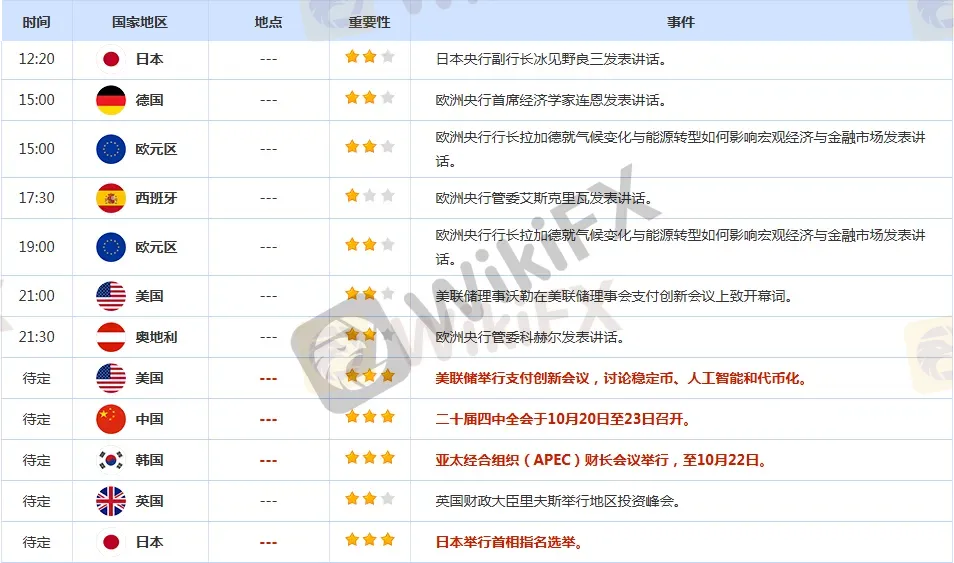Click the 地点 column header
Image resolution: width=954 pixels, height=563 pixels.
coord(268,22)
